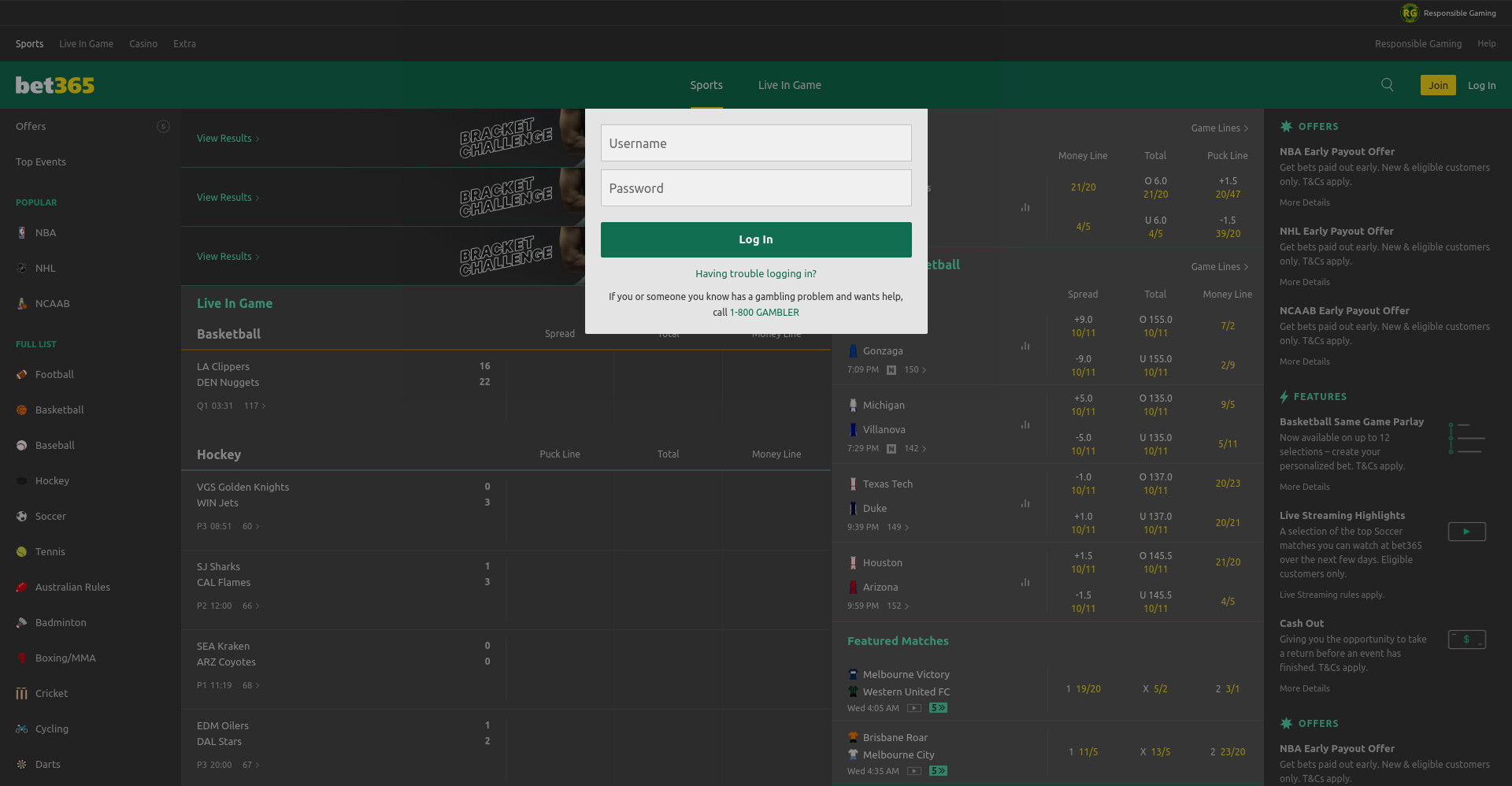Click the Live Streaming Highlights play icon
This screenshot has height=786, width=1512.
[1466, 532]
